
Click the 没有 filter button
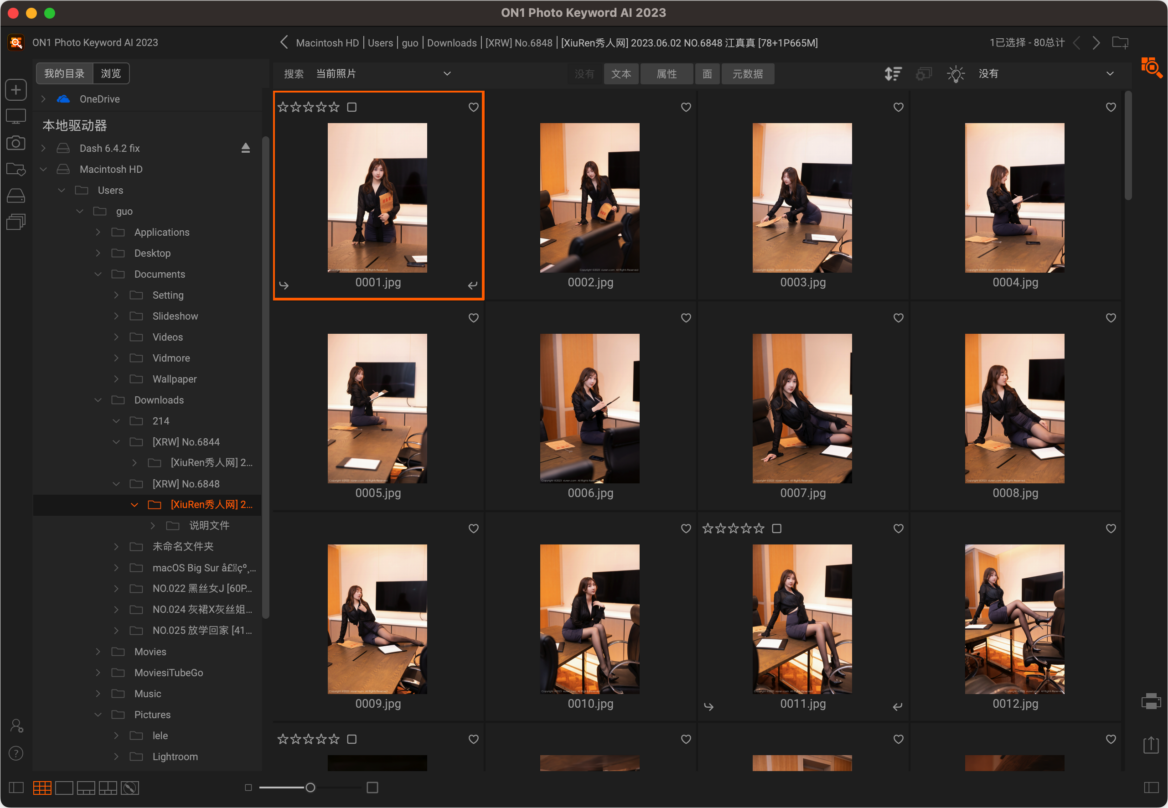tap(585, 74)
